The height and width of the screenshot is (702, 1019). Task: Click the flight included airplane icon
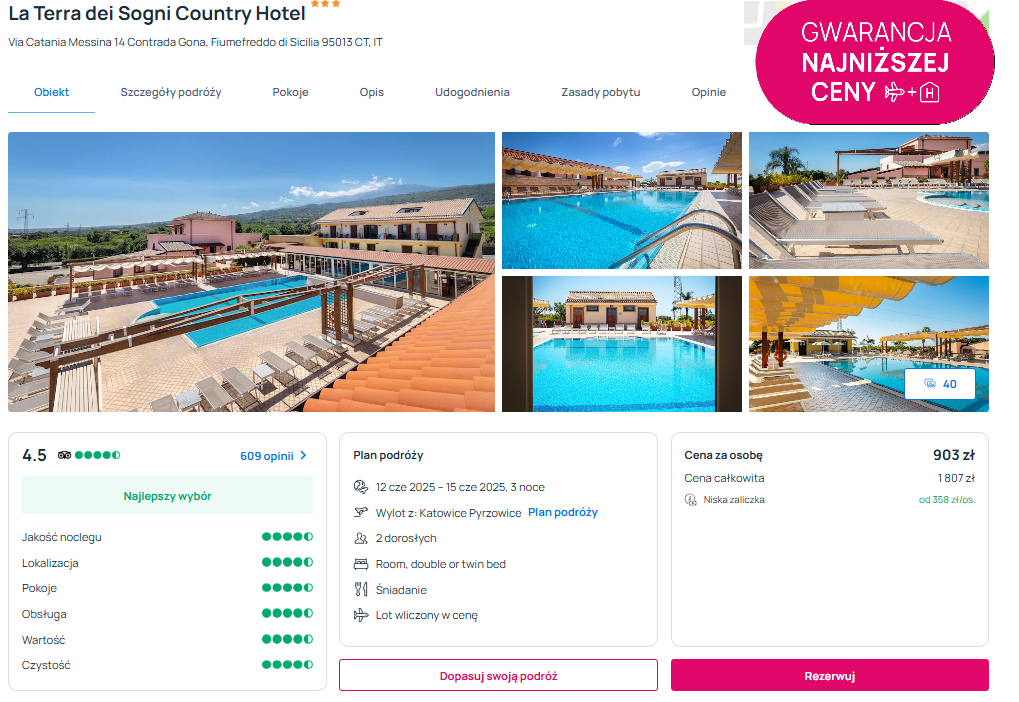(361, 615)
